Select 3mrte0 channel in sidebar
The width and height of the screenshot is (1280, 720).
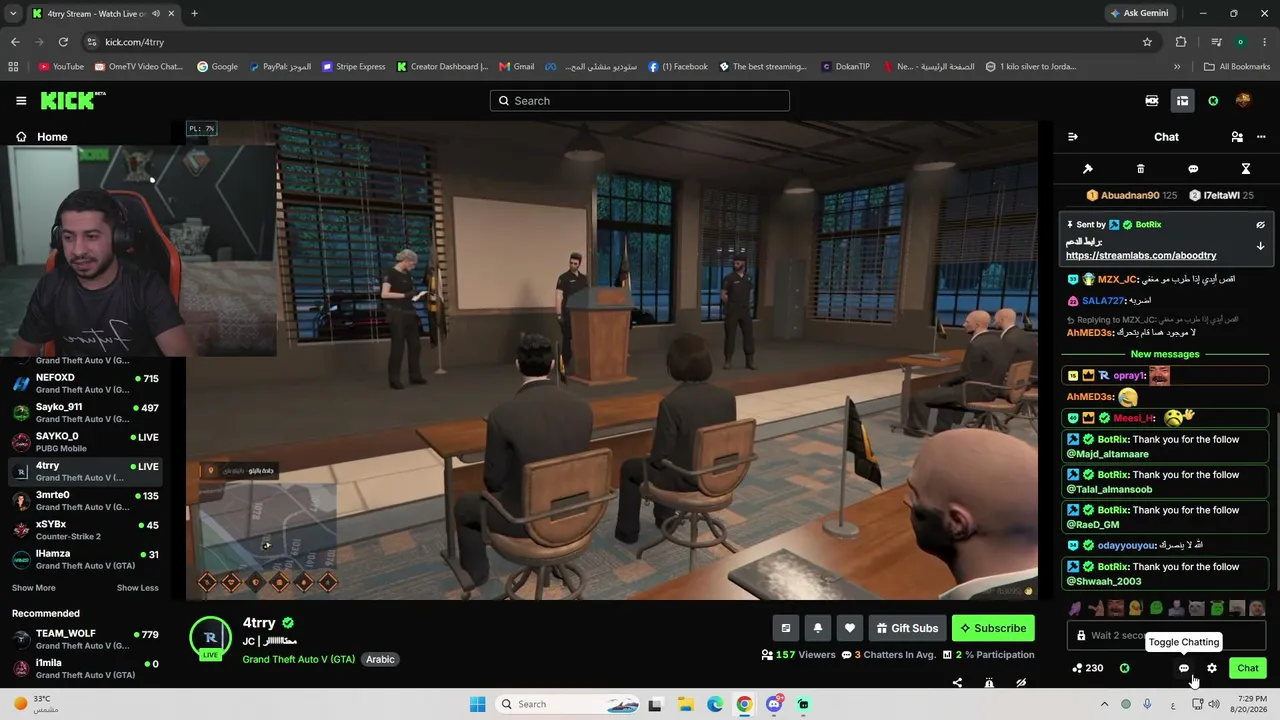pyautogui.click(x=85, y=501)
